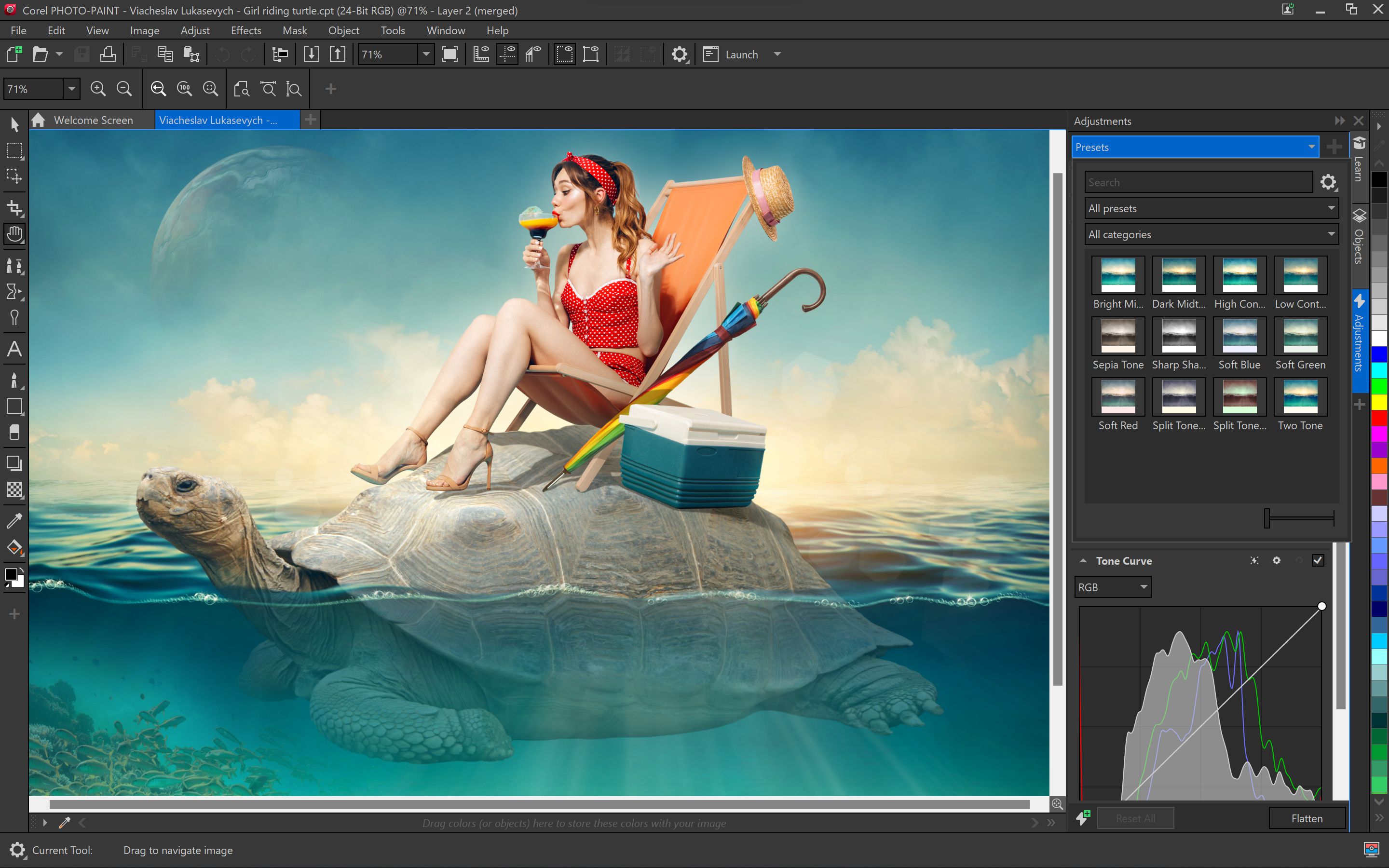Screen dimensions: 1389x868
Task: Open the RGB channel dropdown in Tone Curve
Action: pyautogui.click(x=1113, y=587)
